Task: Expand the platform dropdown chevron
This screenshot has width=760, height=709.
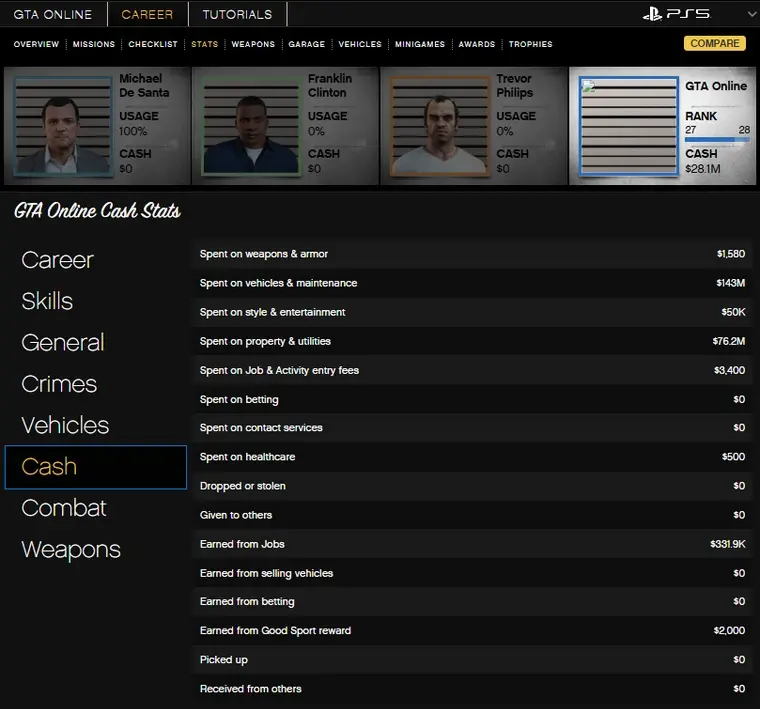Action: point(751,14)
